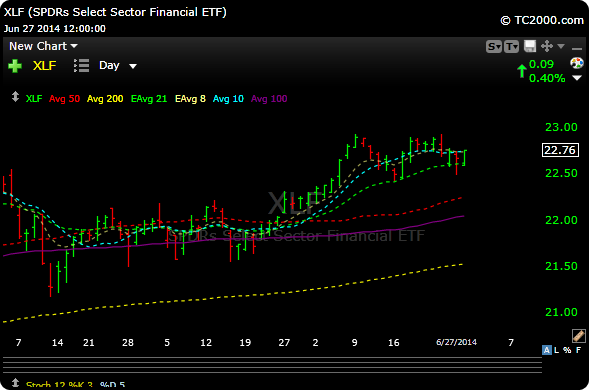Open the watchlist list icon beside XLF
This screenshot has height=390, width=589.
coord(82,65)
